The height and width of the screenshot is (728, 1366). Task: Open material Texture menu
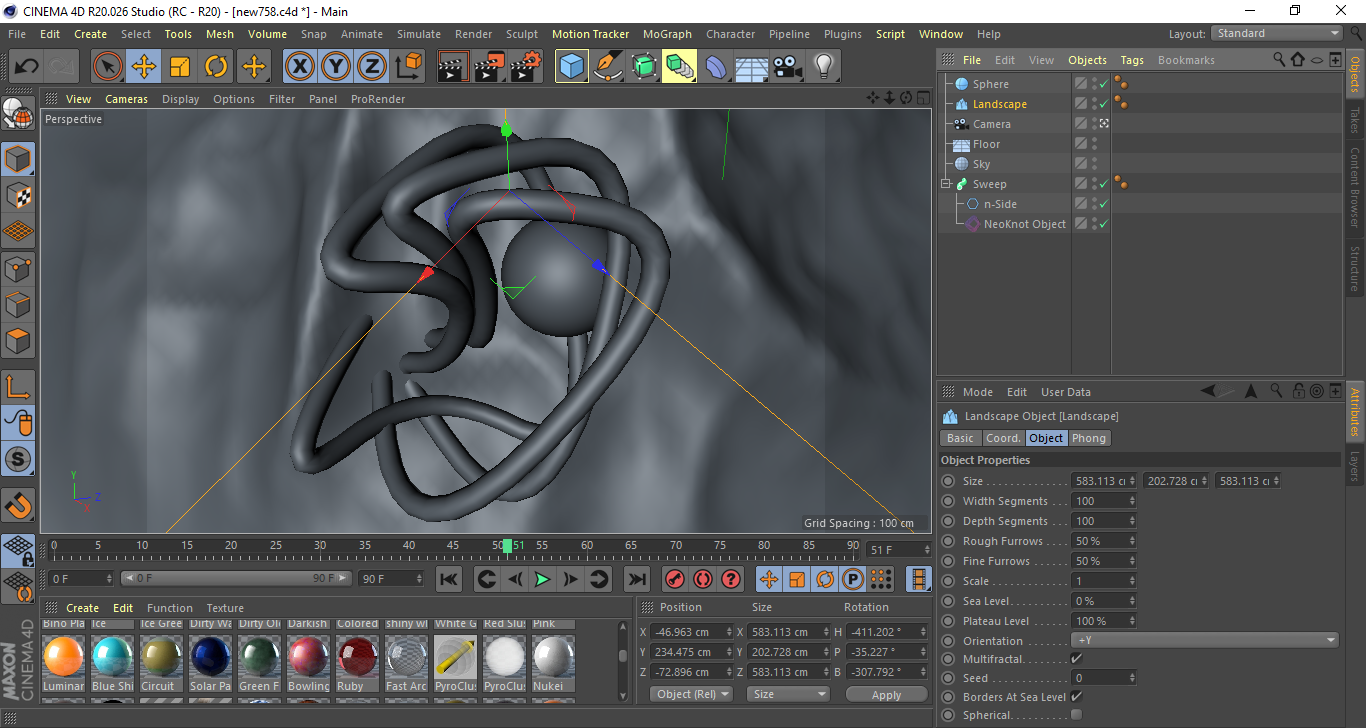click(225, 608)
